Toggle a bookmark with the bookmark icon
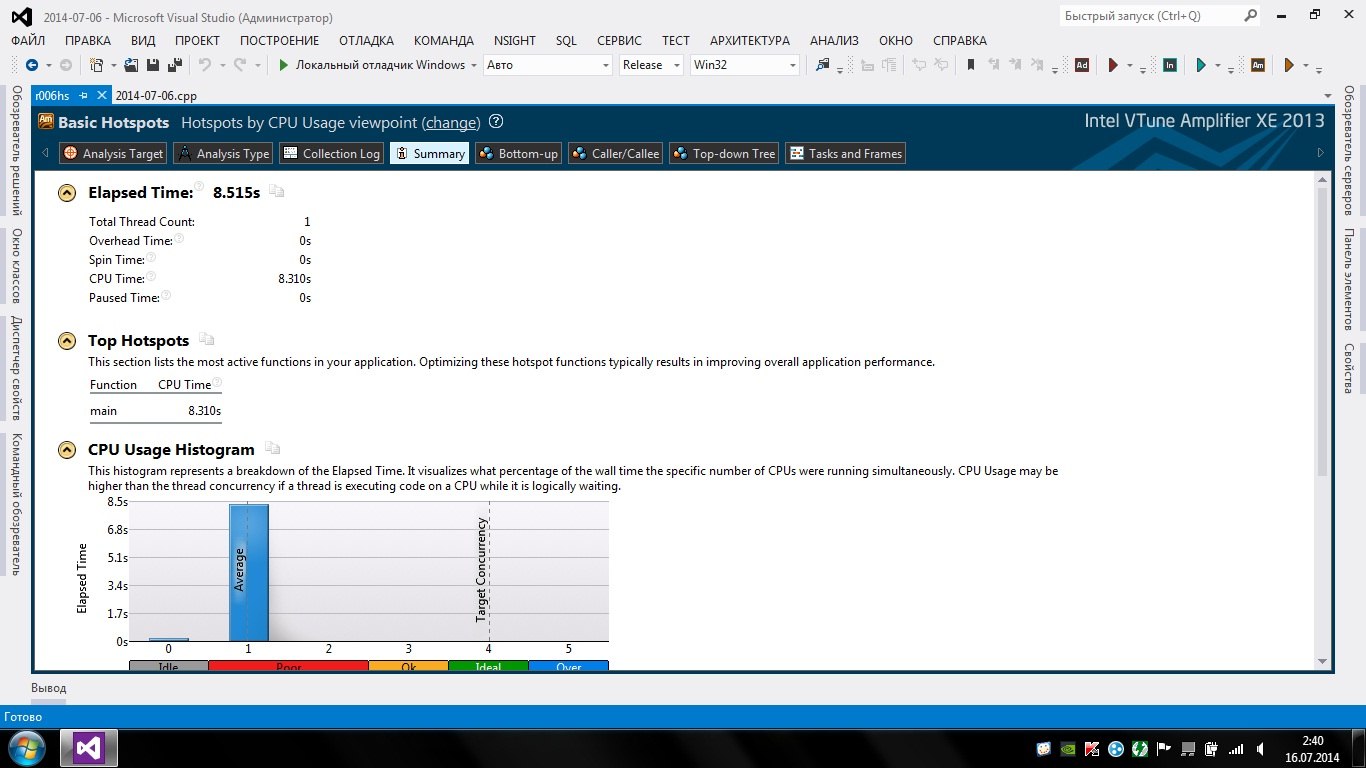 970,65
